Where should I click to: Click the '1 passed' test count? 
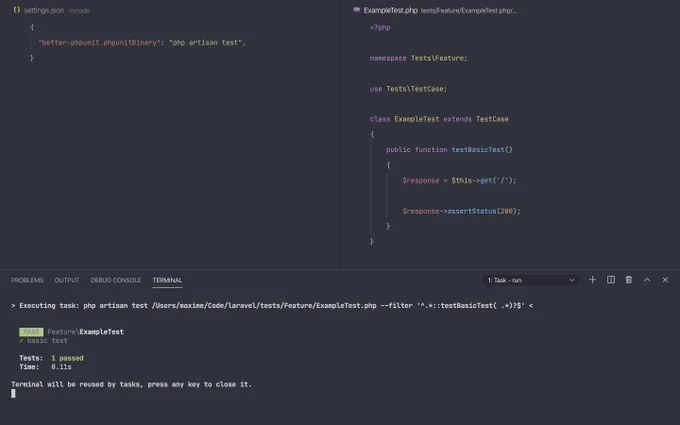click(67, 358)
